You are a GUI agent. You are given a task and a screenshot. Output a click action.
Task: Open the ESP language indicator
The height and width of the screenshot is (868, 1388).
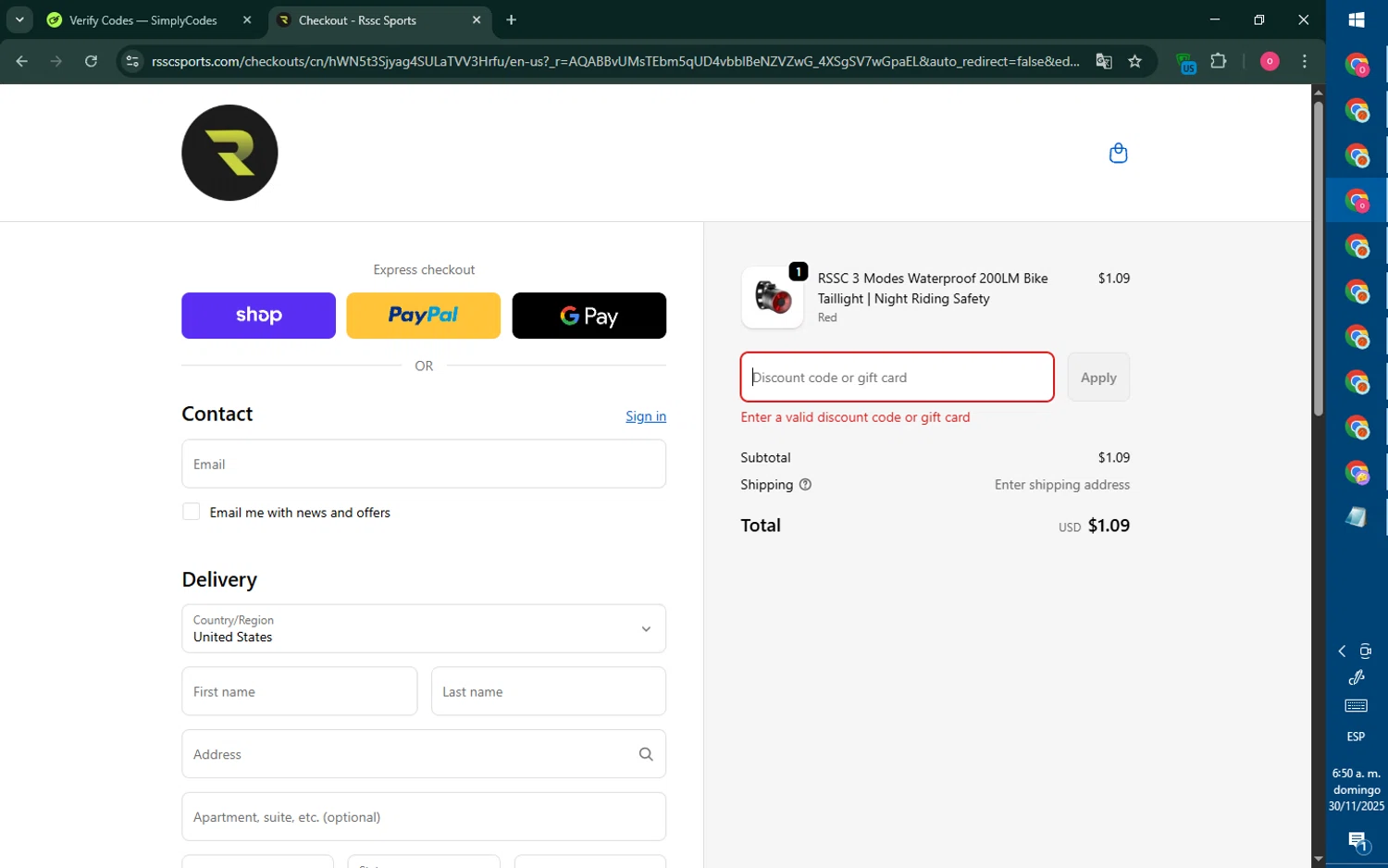click(x=1356, y=737)
